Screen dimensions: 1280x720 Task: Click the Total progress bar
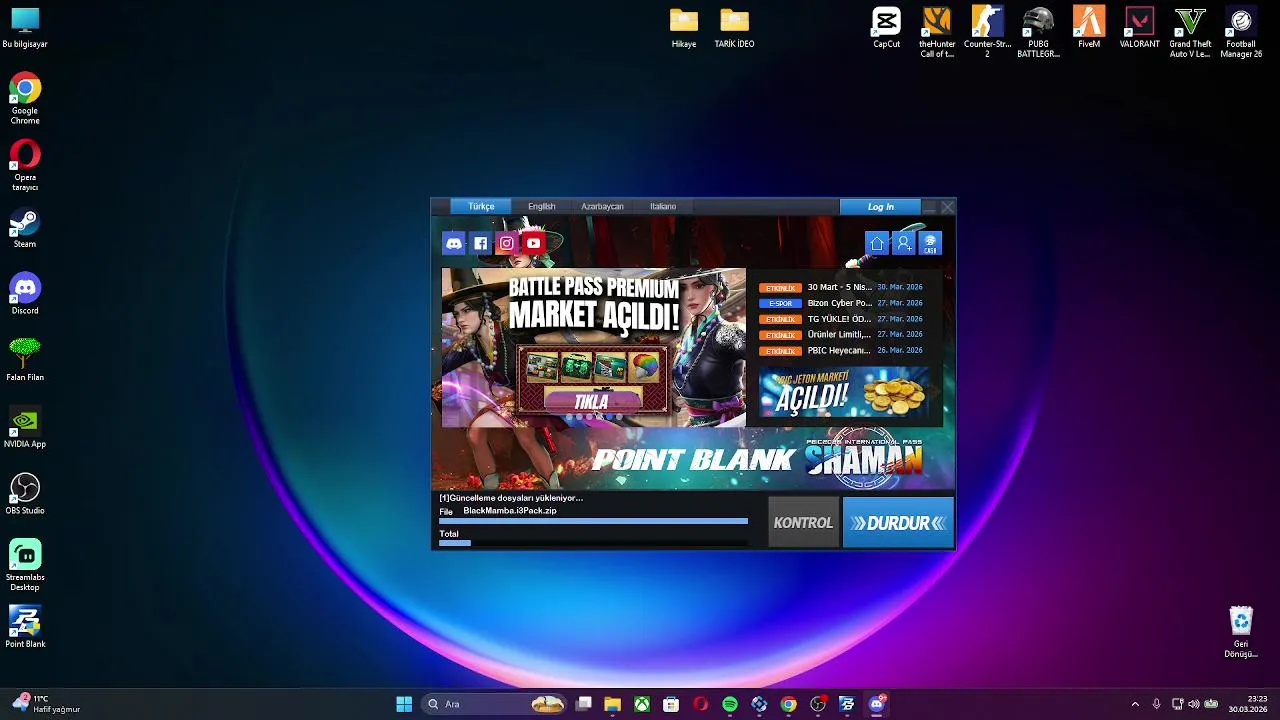(593, 543)
